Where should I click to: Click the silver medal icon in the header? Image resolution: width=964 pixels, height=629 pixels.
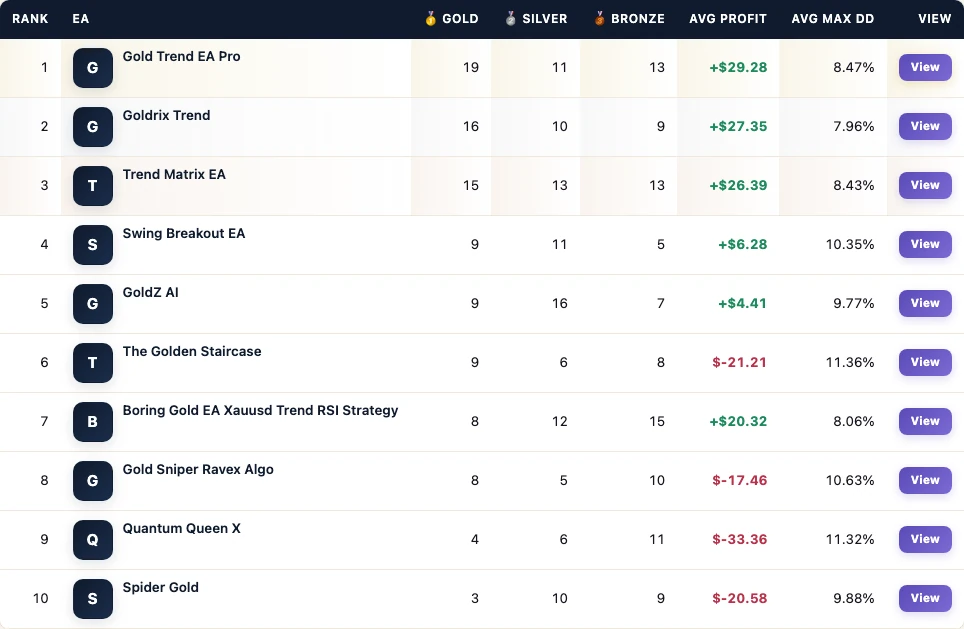coord(510,18)
